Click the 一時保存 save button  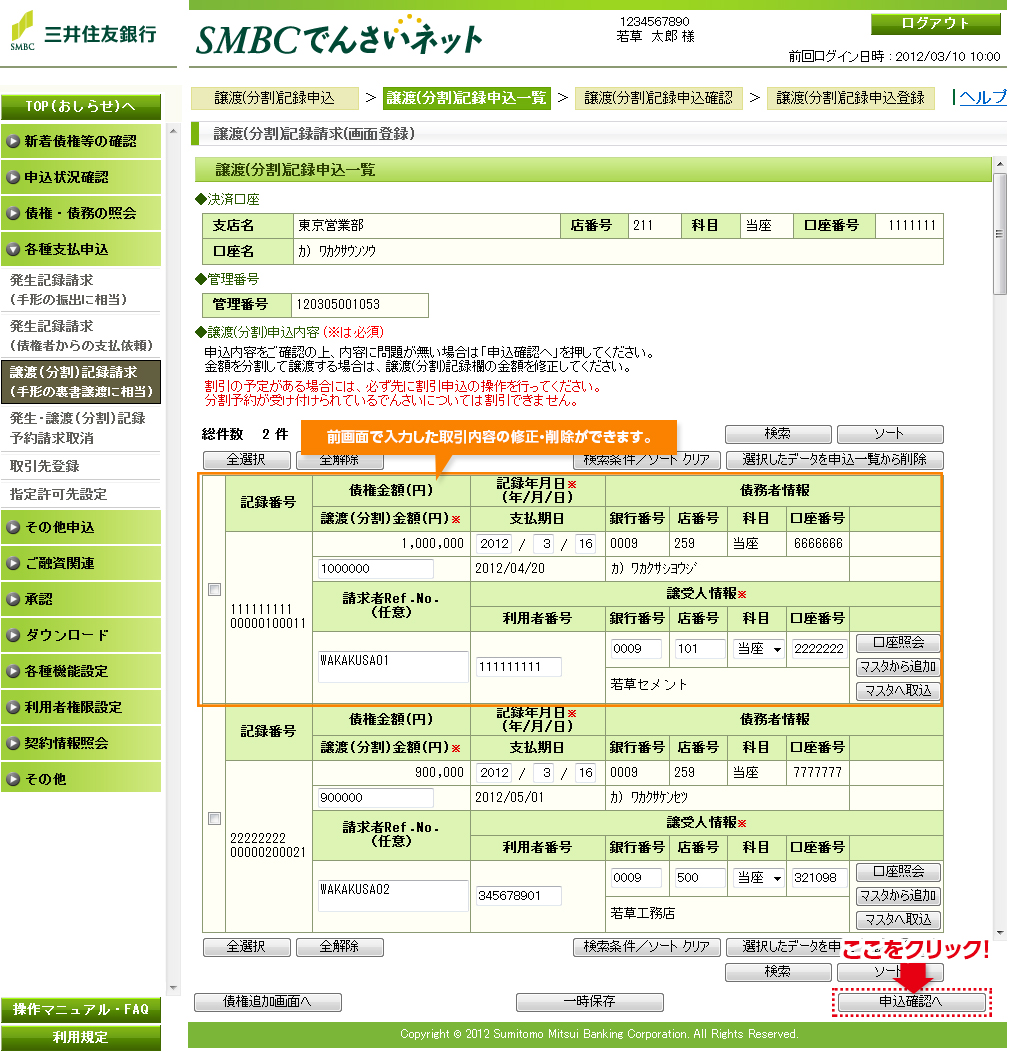tap(590, 1002)
